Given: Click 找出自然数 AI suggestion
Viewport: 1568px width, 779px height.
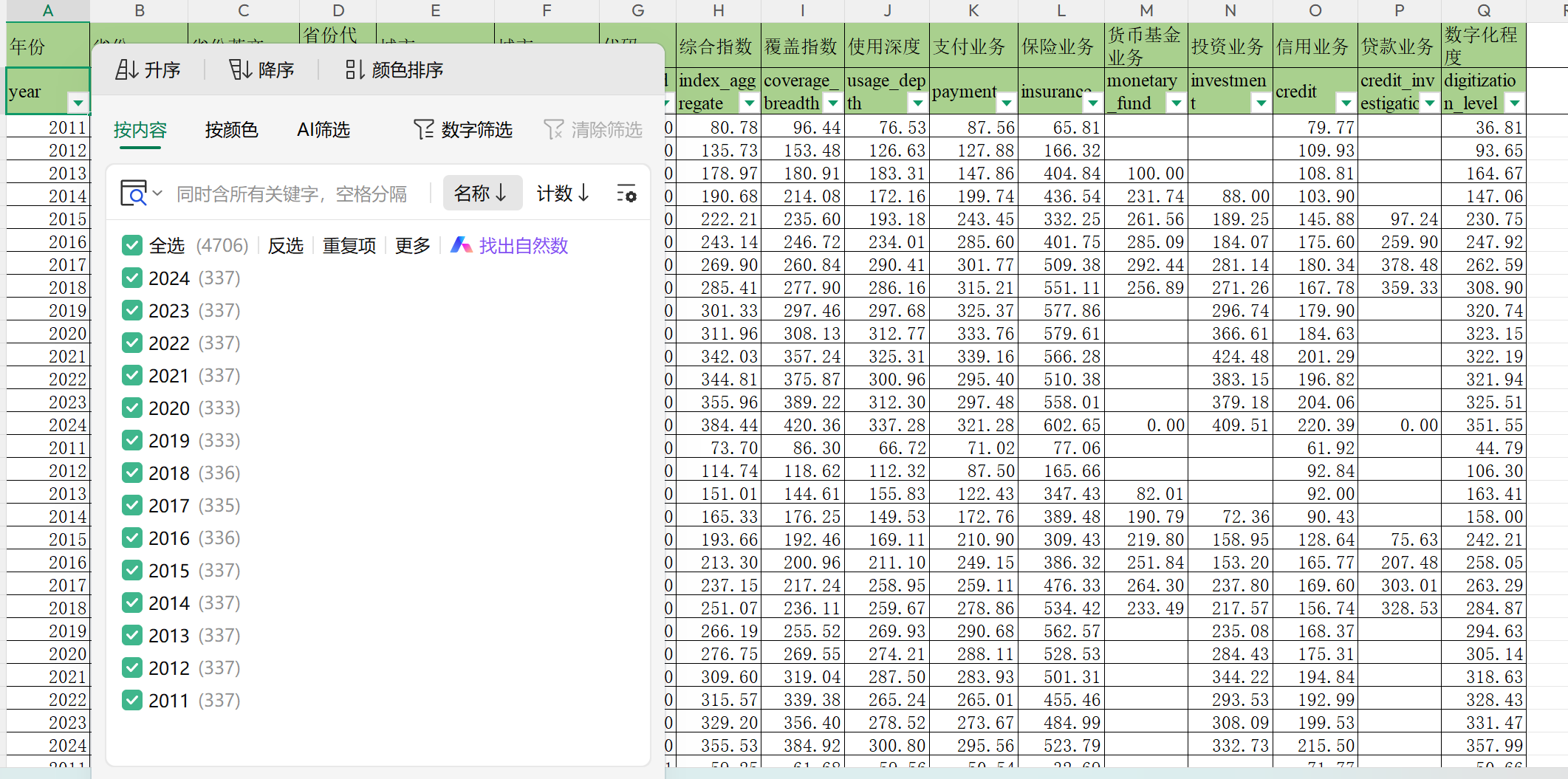Looking at the screenshot, I should point(510,245).
